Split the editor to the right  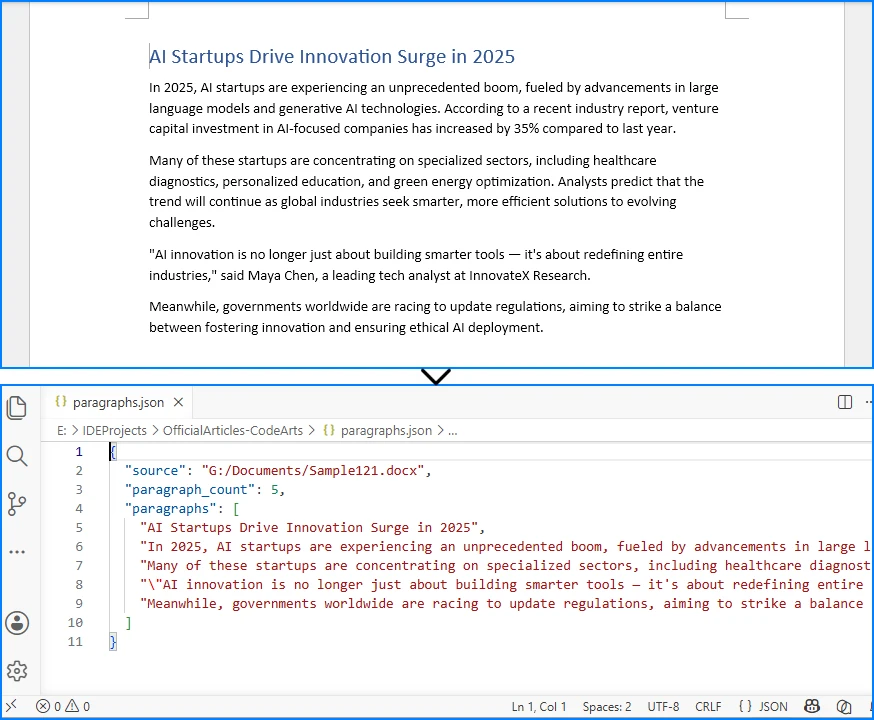pos(845,402)
